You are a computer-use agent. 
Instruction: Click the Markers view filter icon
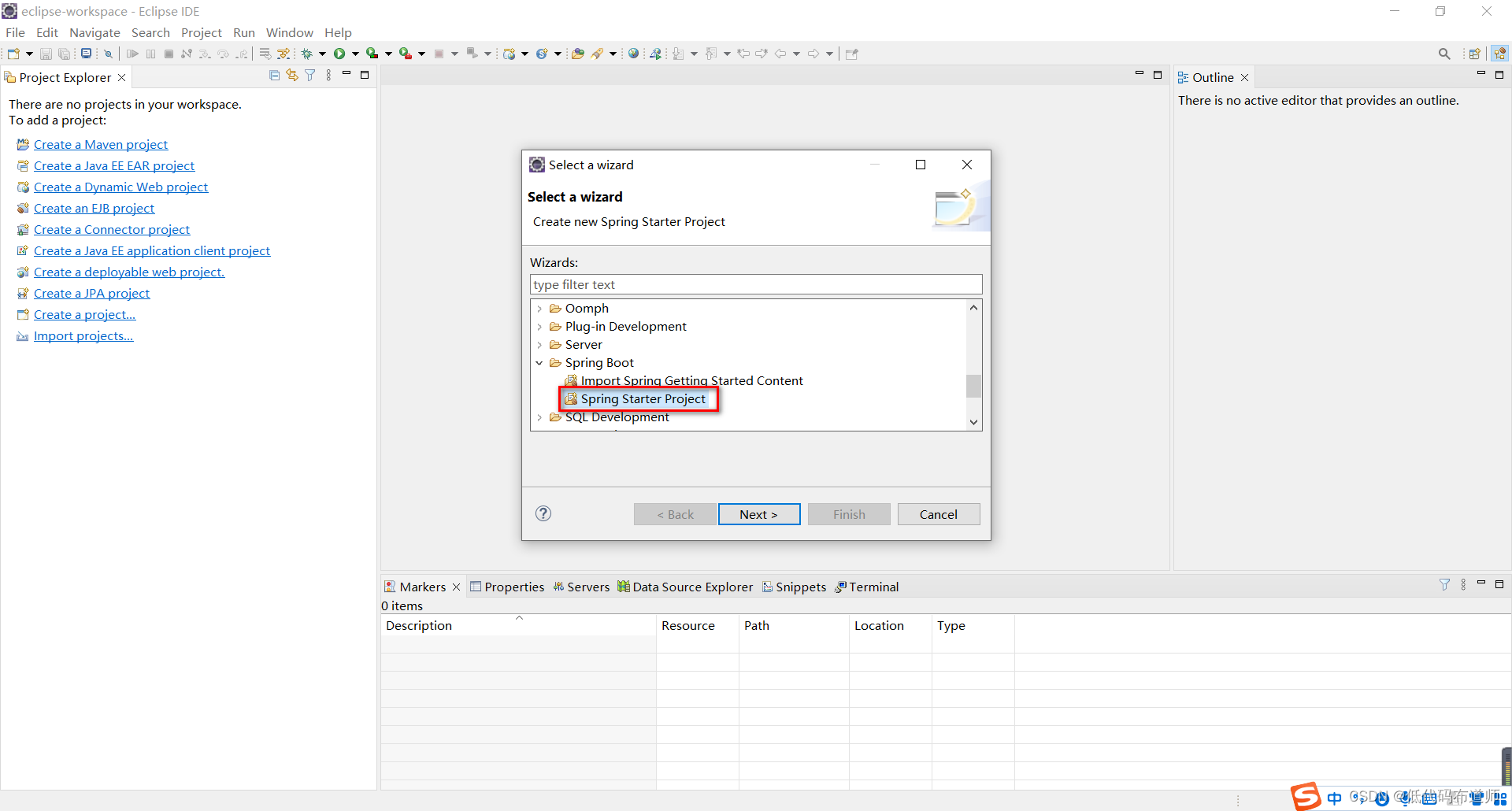click(x=1444, y=584)
